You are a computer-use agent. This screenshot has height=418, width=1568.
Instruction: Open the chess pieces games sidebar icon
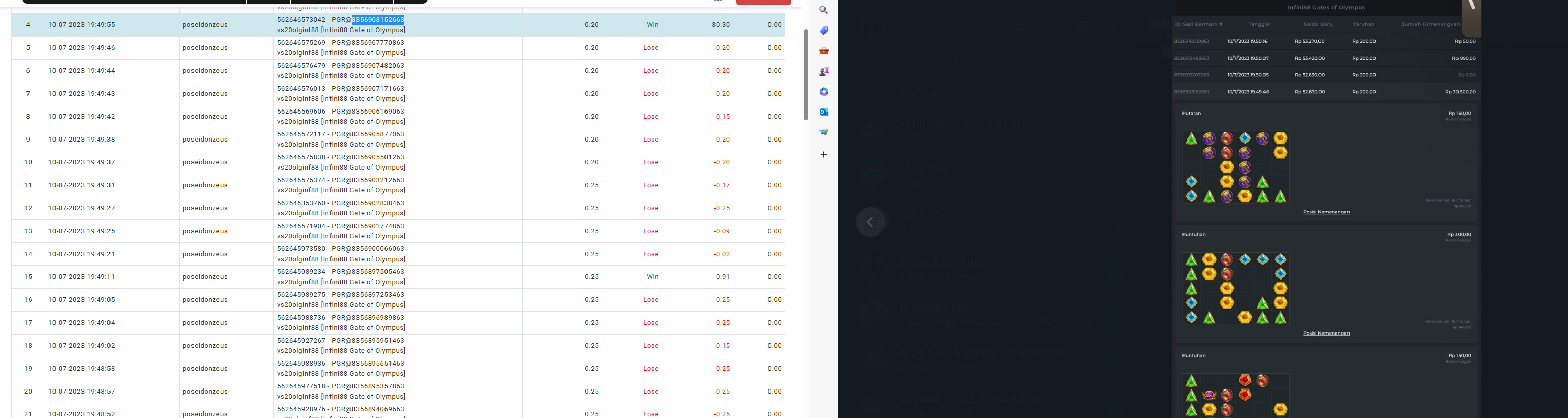tap(823, 71)
